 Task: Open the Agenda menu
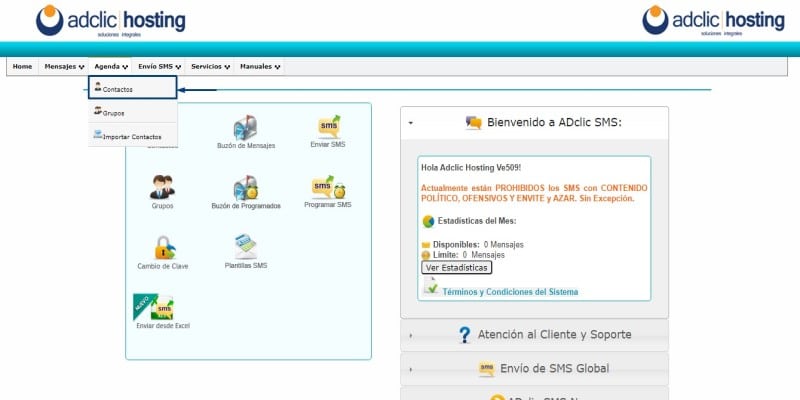point(110,67)
